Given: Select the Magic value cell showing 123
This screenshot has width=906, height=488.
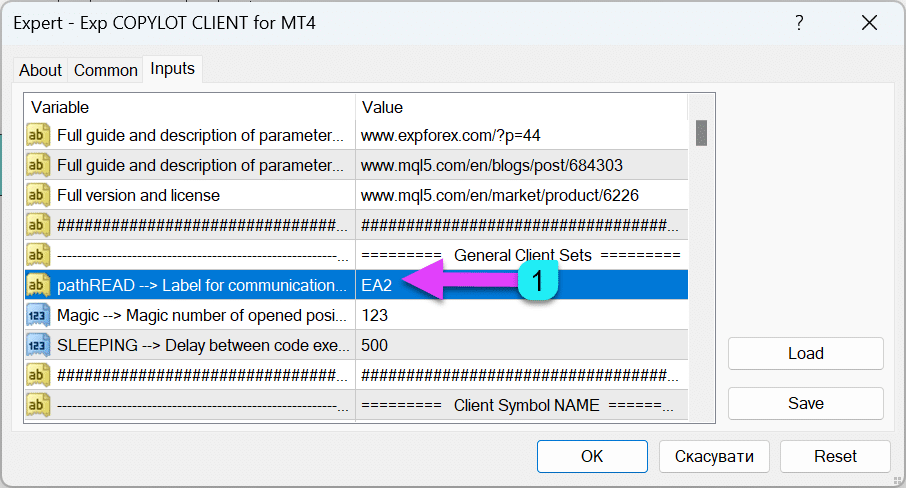Looking at the screenshot, I should point(520,315).
